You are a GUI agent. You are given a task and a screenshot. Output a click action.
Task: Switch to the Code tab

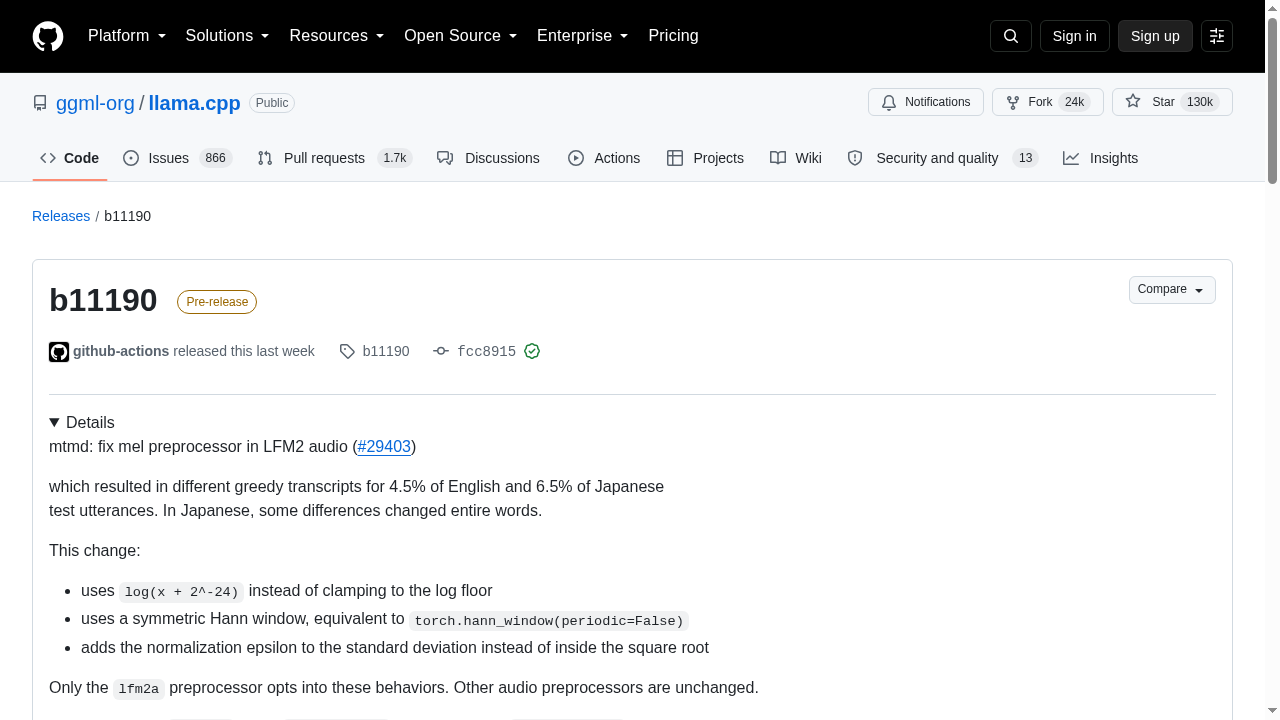70,158
